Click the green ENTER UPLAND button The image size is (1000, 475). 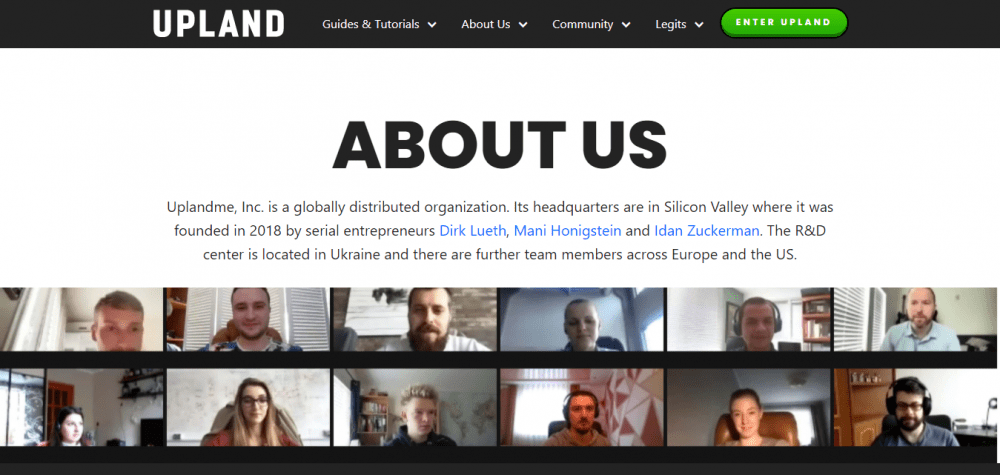tap(784, 22)
